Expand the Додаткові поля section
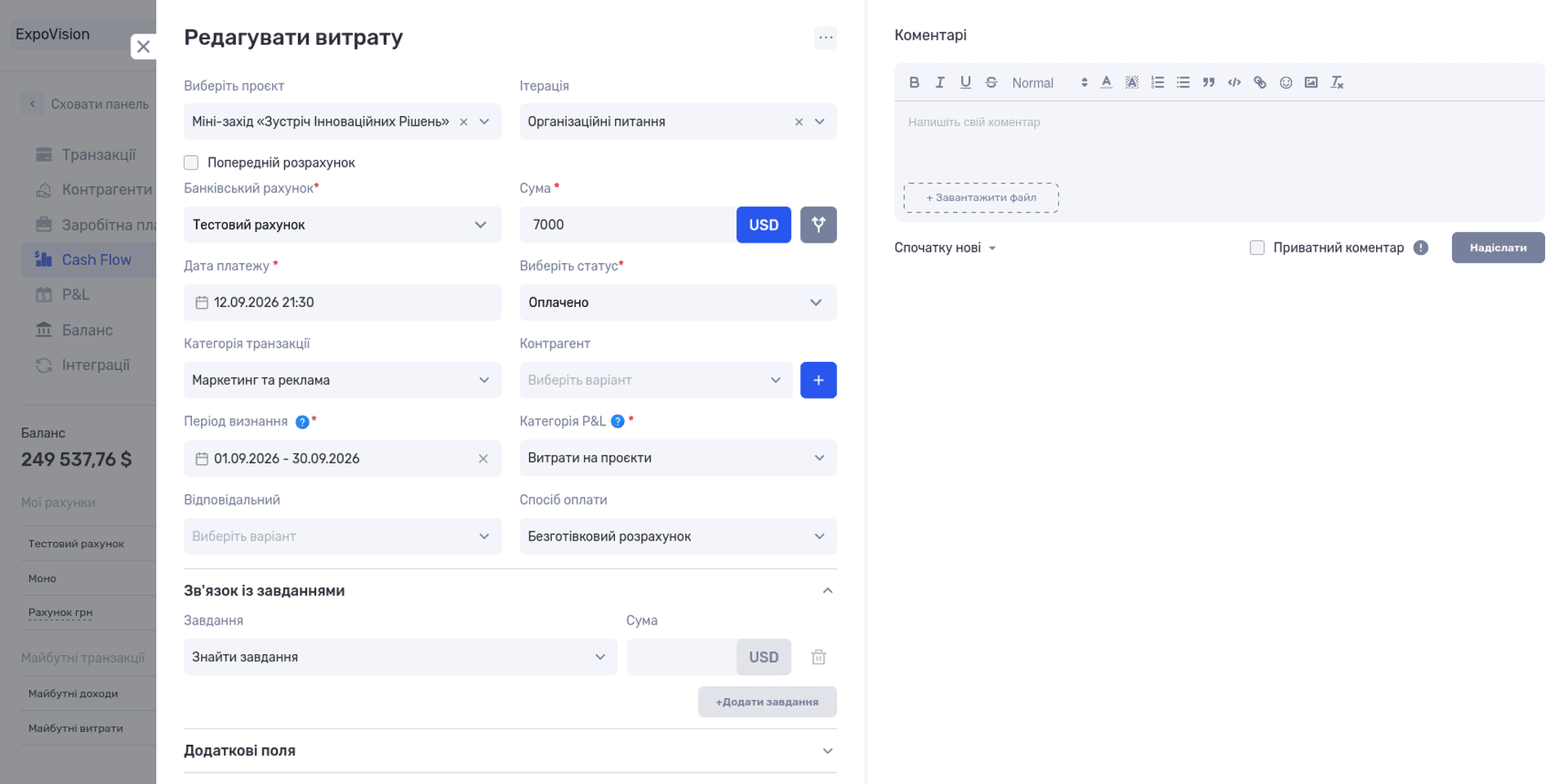Image resolution: width=1568 pixels, height=784 pixels. 510,751
